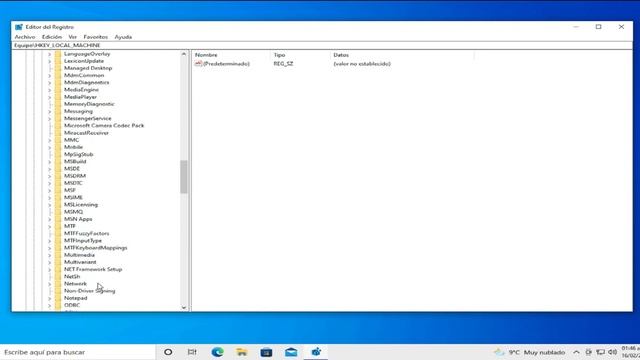
Task: Expand the MediaEngine key
Action: [49, 90]
